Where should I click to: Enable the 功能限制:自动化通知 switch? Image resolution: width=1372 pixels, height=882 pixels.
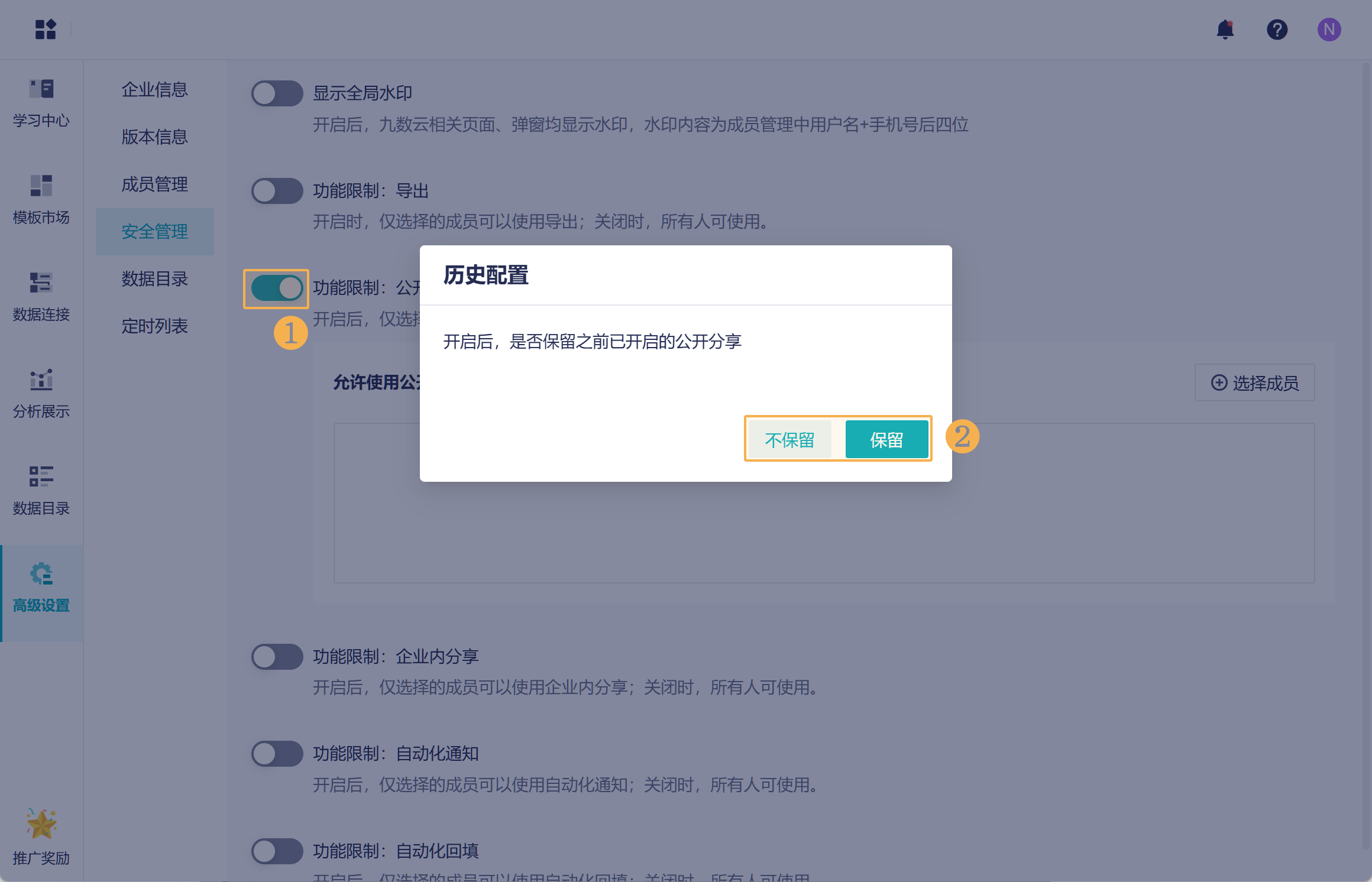tap(277, 754)
